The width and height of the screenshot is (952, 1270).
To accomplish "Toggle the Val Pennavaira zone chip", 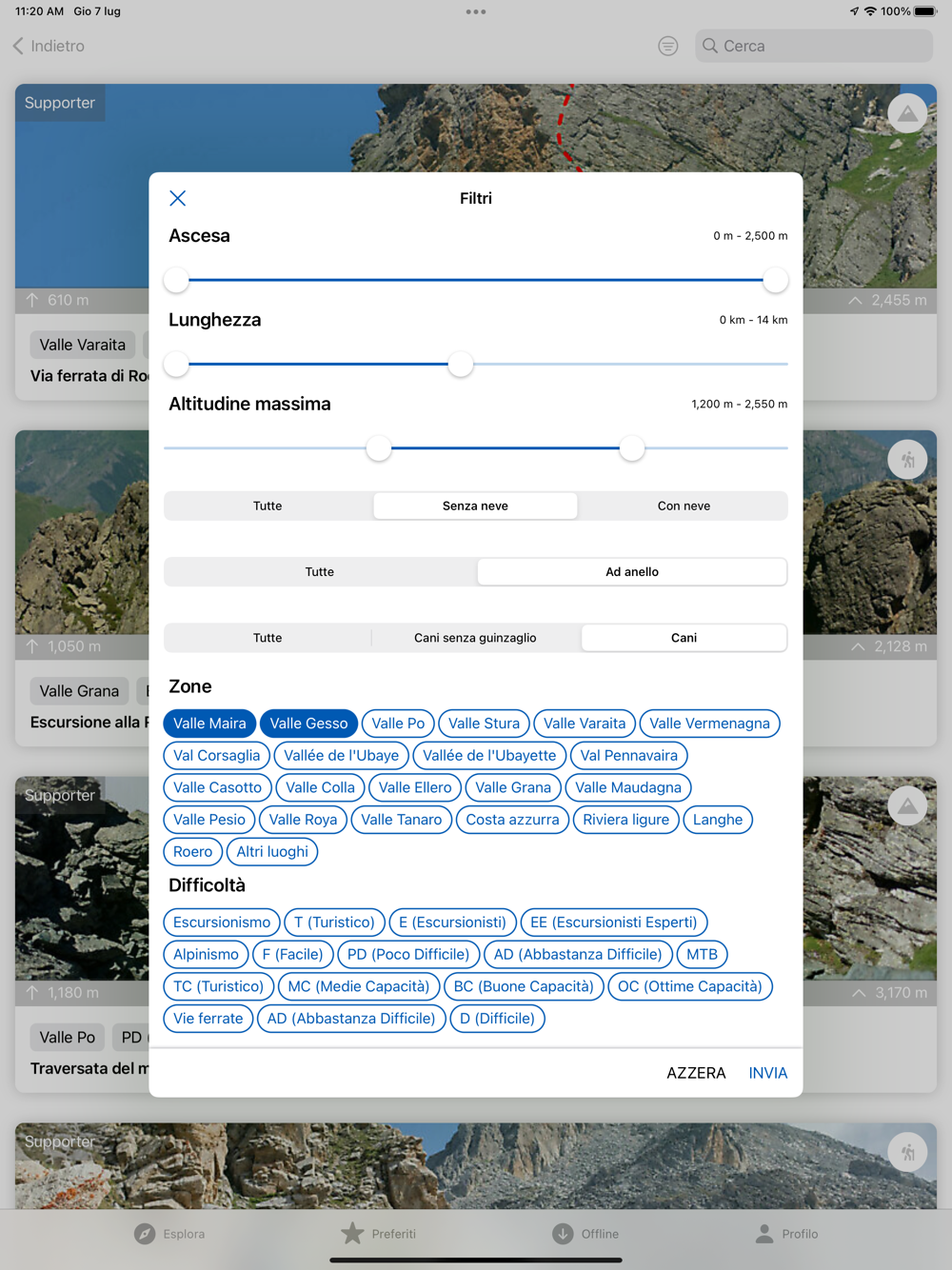I will click(629, 756).
